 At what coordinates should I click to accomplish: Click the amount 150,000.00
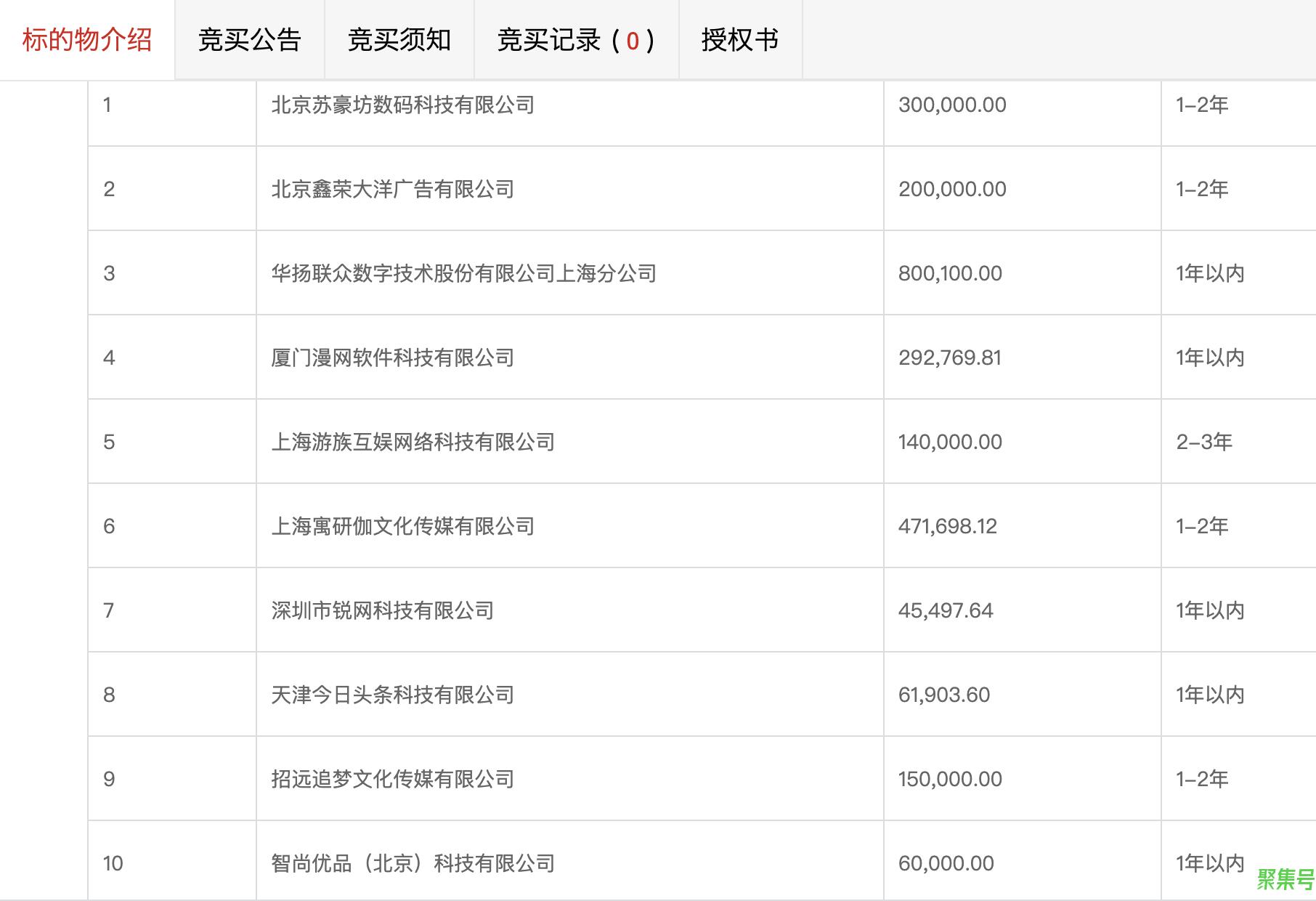950,780
